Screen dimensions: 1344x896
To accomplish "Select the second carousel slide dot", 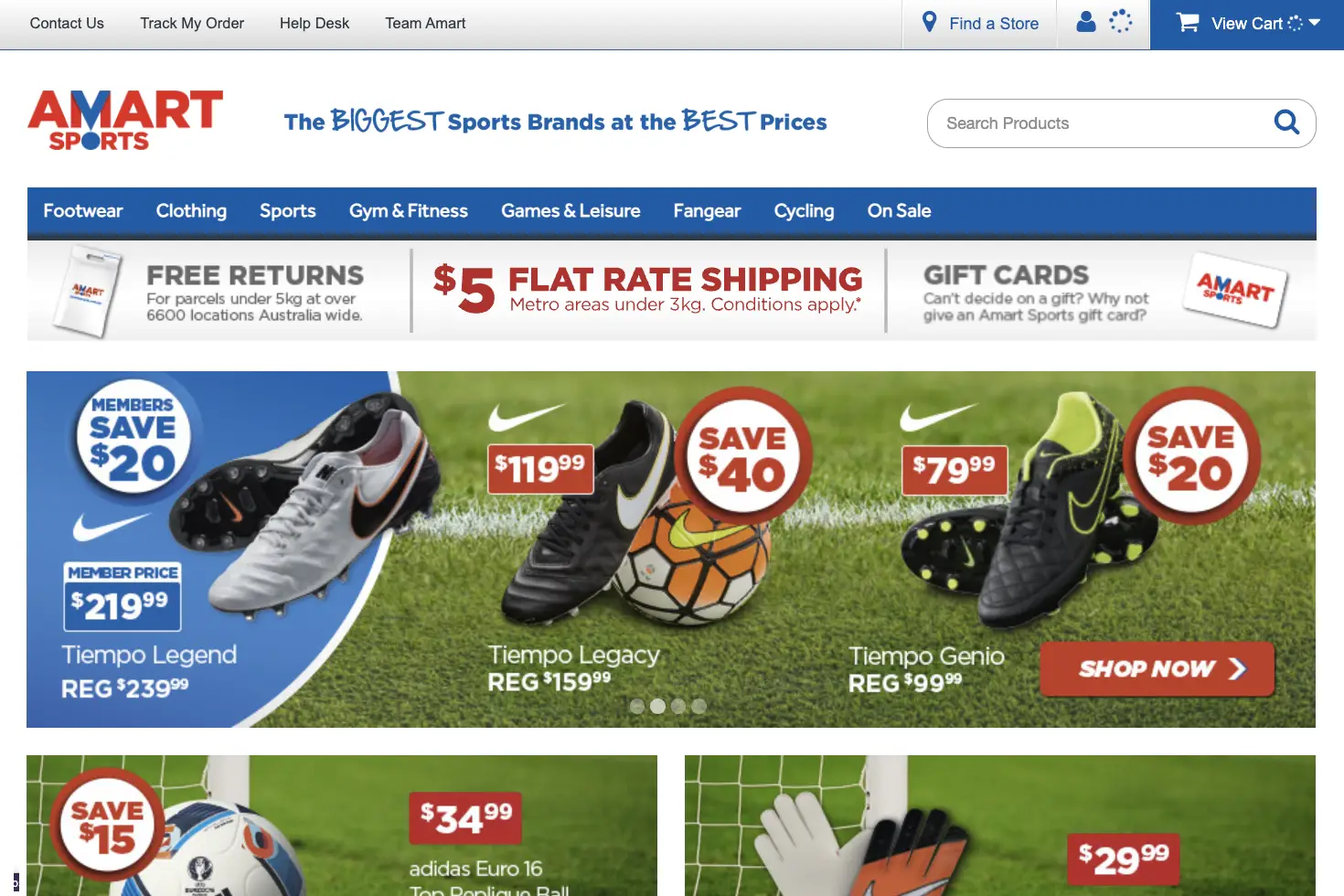I will point(657,706).
